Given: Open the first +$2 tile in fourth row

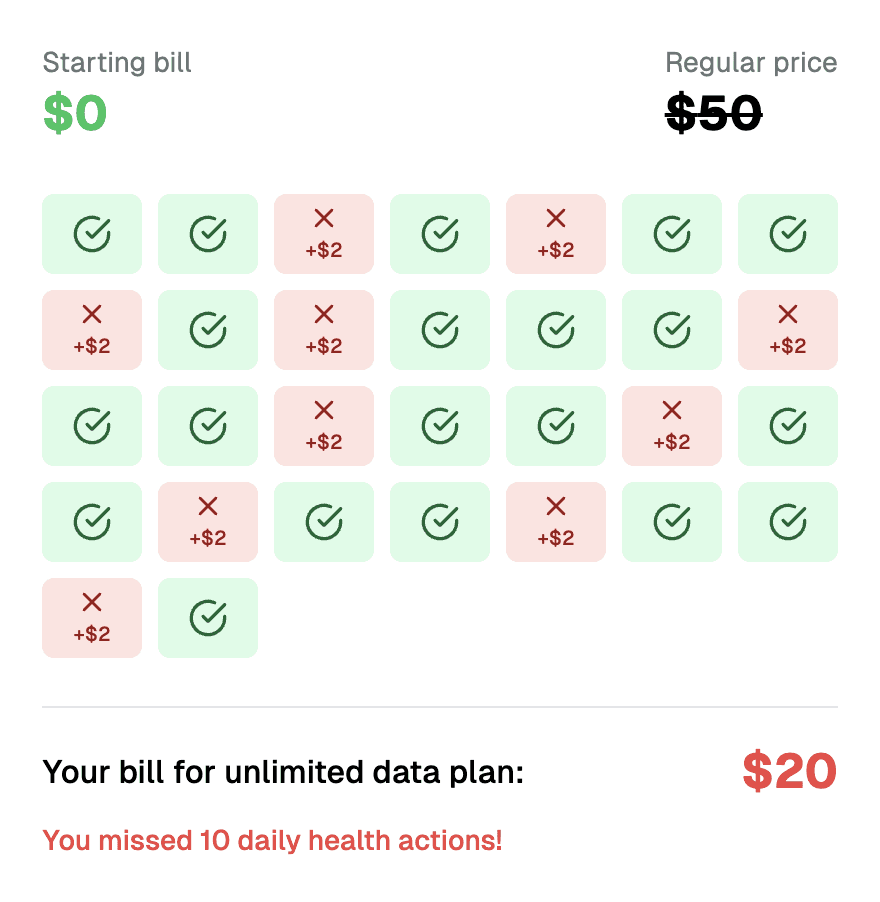Looking at the screenshot, I should [x=208, y=522].
